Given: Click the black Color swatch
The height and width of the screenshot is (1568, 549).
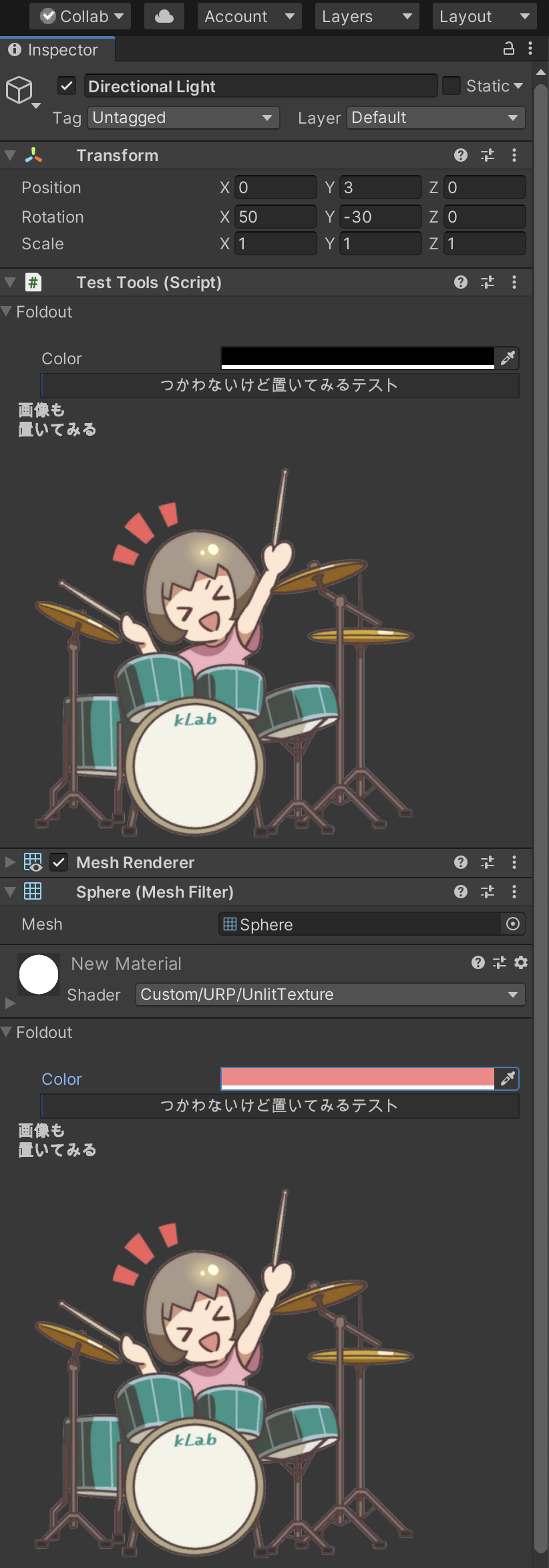Looking at the screenshot, I should click(x=357, y=358).
